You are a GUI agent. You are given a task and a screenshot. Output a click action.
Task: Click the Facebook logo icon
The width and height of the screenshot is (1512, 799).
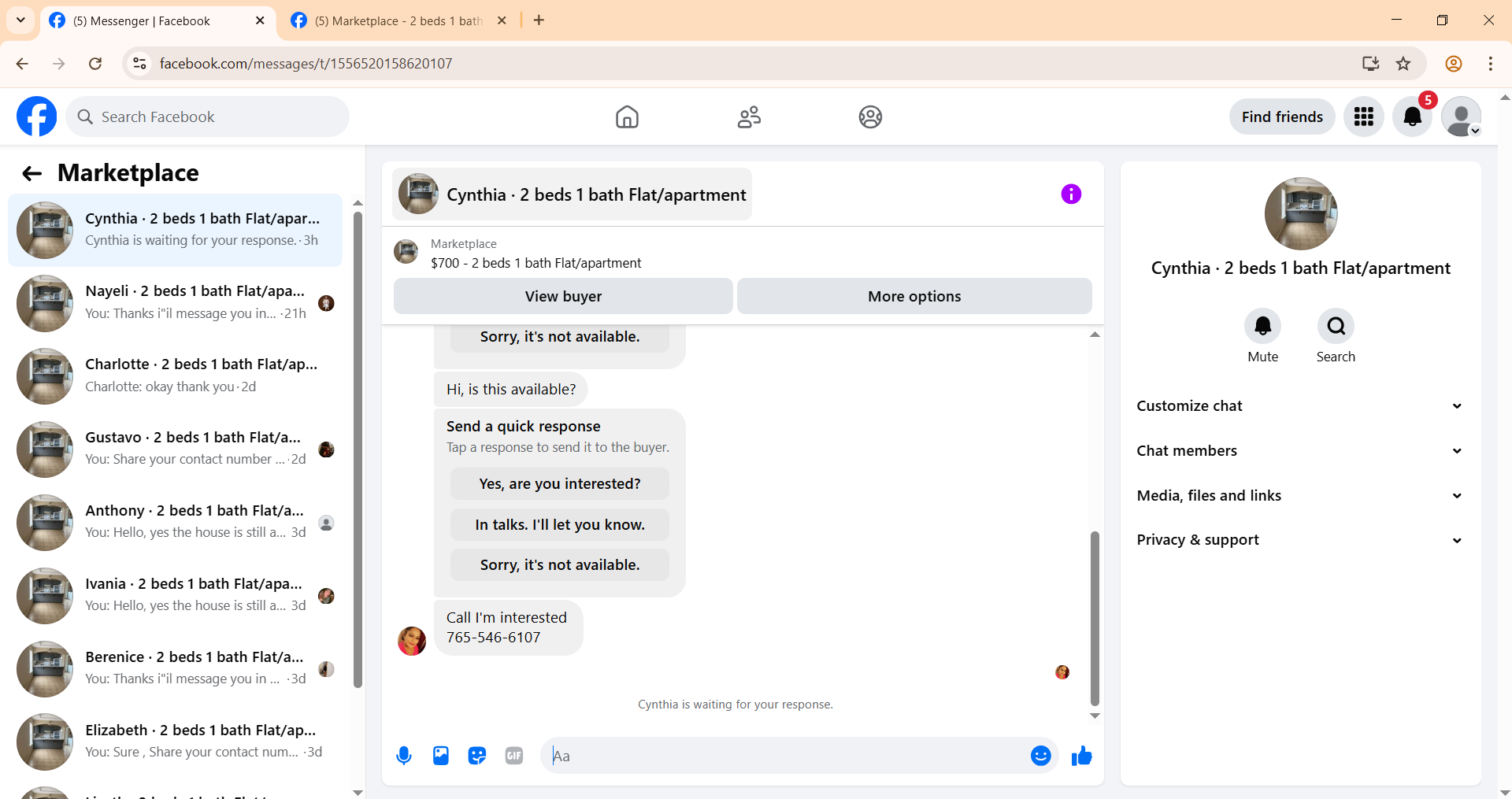[36, 117]
